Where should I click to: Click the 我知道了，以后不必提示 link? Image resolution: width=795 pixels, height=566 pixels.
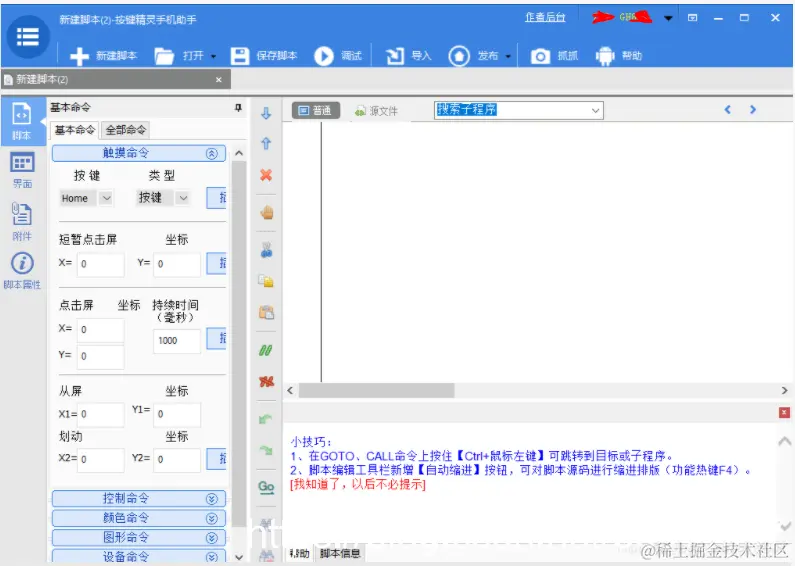click(358, 484)
